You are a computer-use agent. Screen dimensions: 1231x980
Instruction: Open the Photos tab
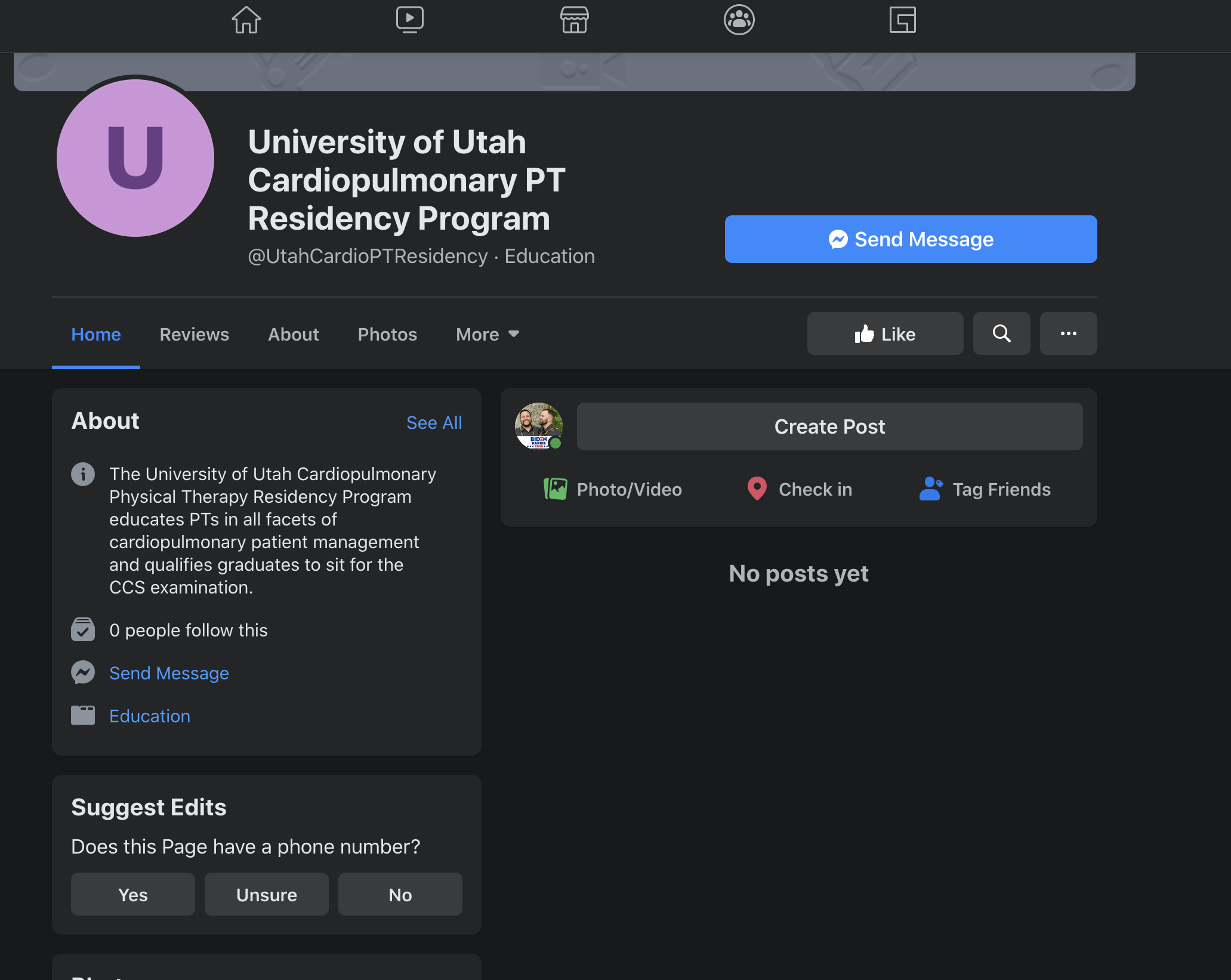click(387, 334)
